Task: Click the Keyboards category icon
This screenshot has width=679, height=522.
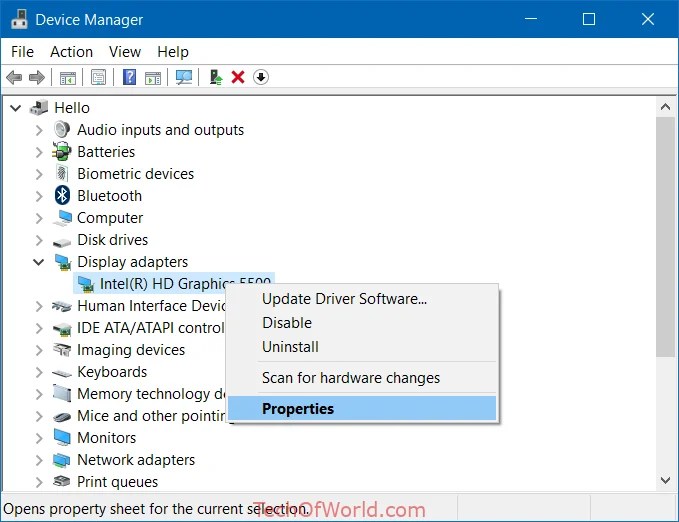Action: [x=61, y=373]
